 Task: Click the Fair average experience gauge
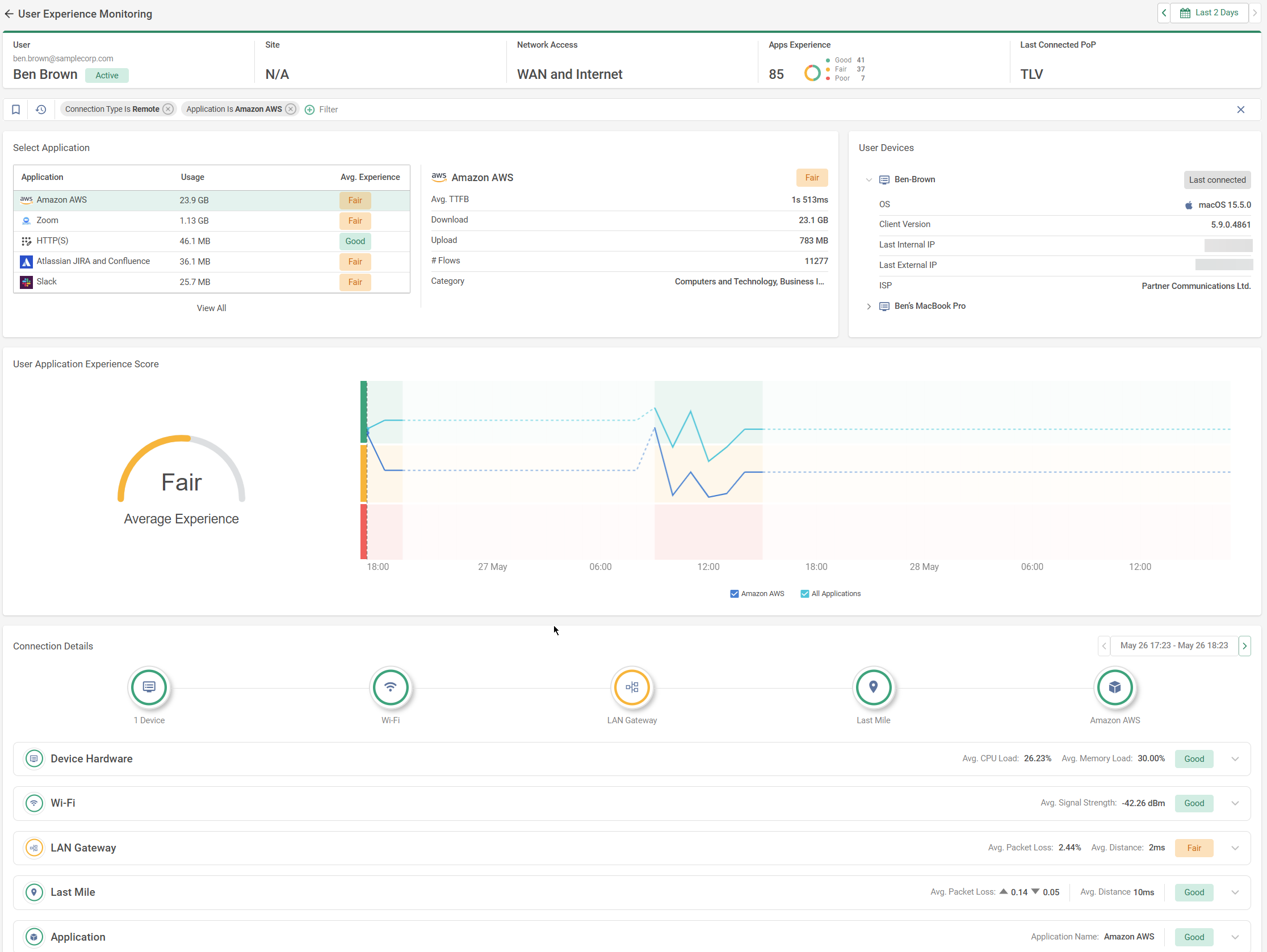(x=182, y=469)
